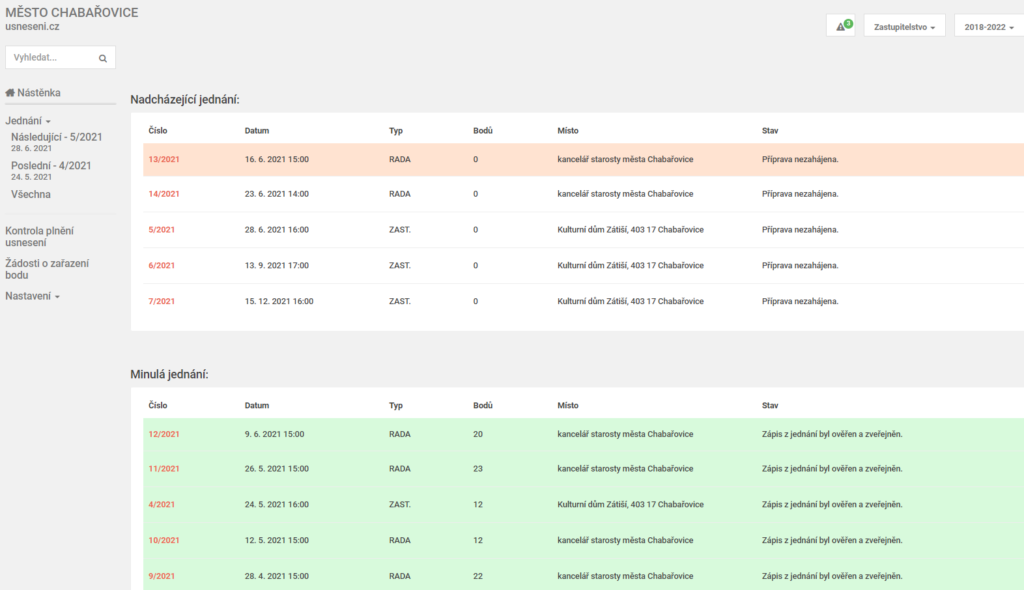
Task: Open Nástěnka home dashboard
Action: click(33, 93)
